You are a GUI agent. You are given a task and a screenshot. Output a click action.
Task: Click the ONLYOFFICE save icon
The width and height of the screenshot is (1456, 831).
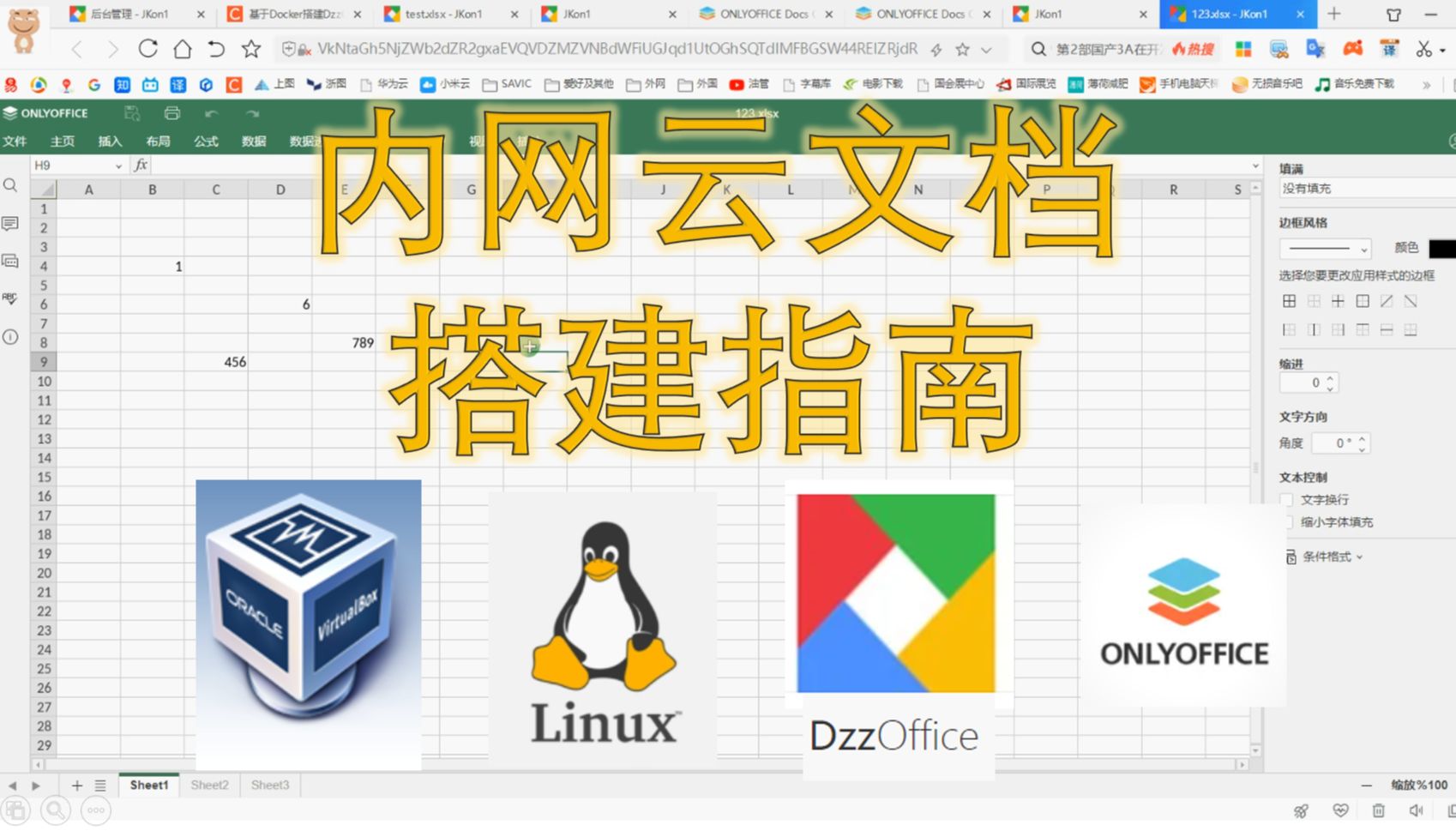click(x=132, y=113)
